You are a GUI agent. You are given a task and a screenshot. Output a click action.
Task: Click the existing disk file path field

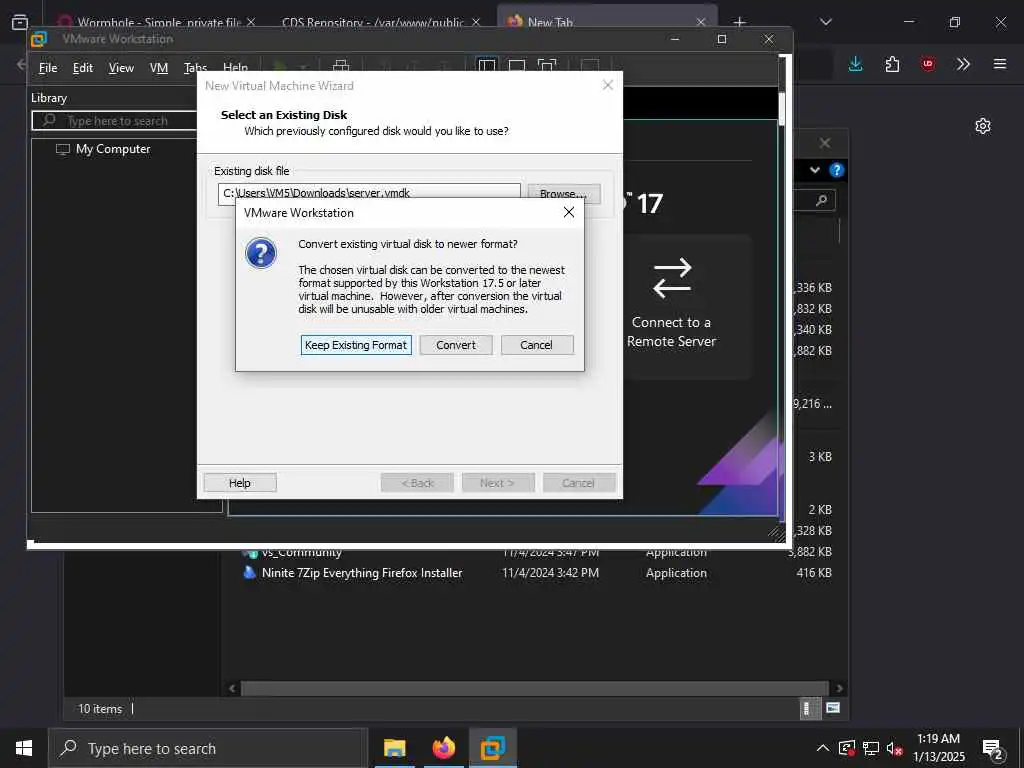coord(369,193)
